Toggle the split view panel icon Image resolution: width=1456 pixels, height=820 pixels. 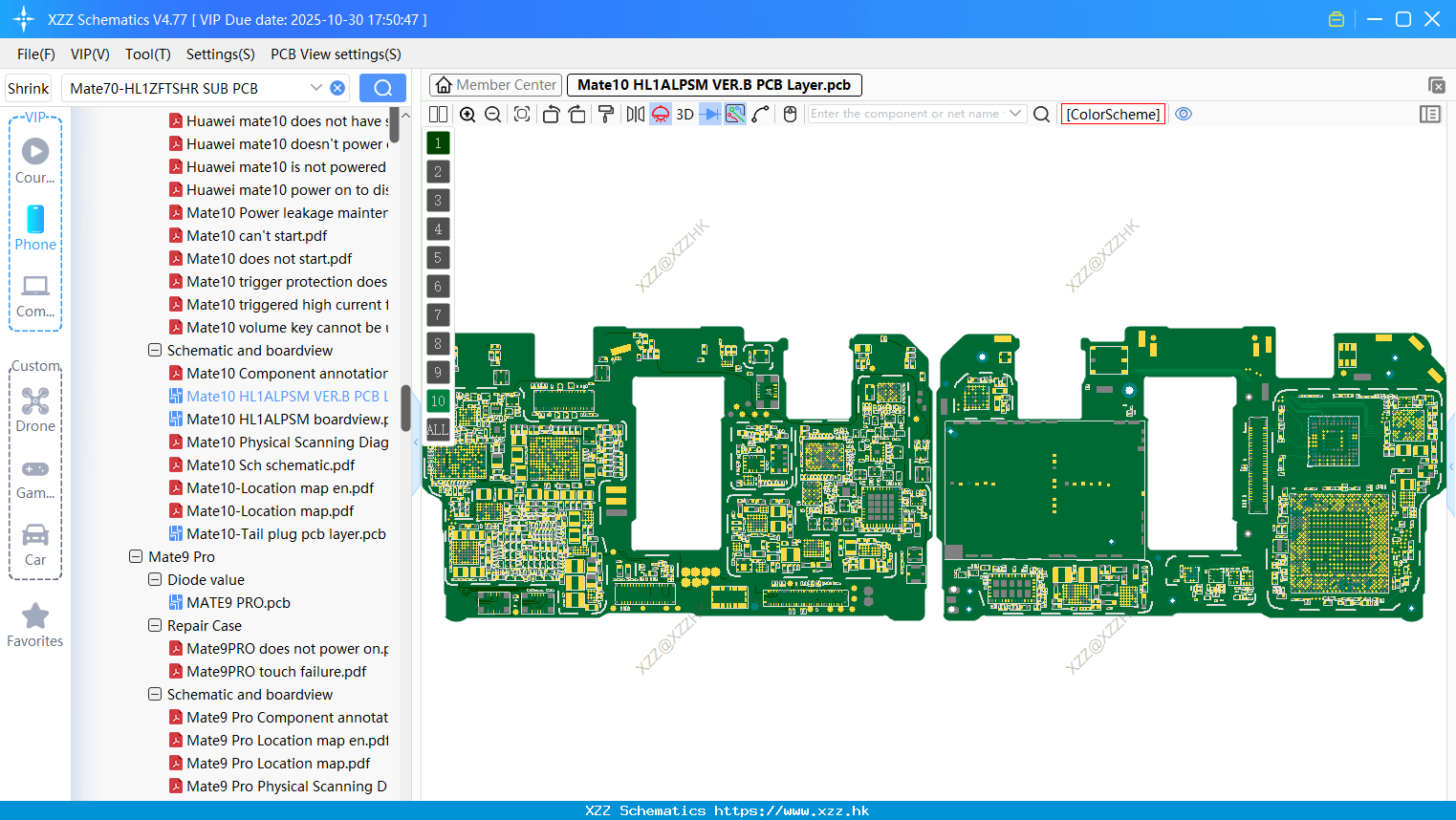(x=438, y=114)
